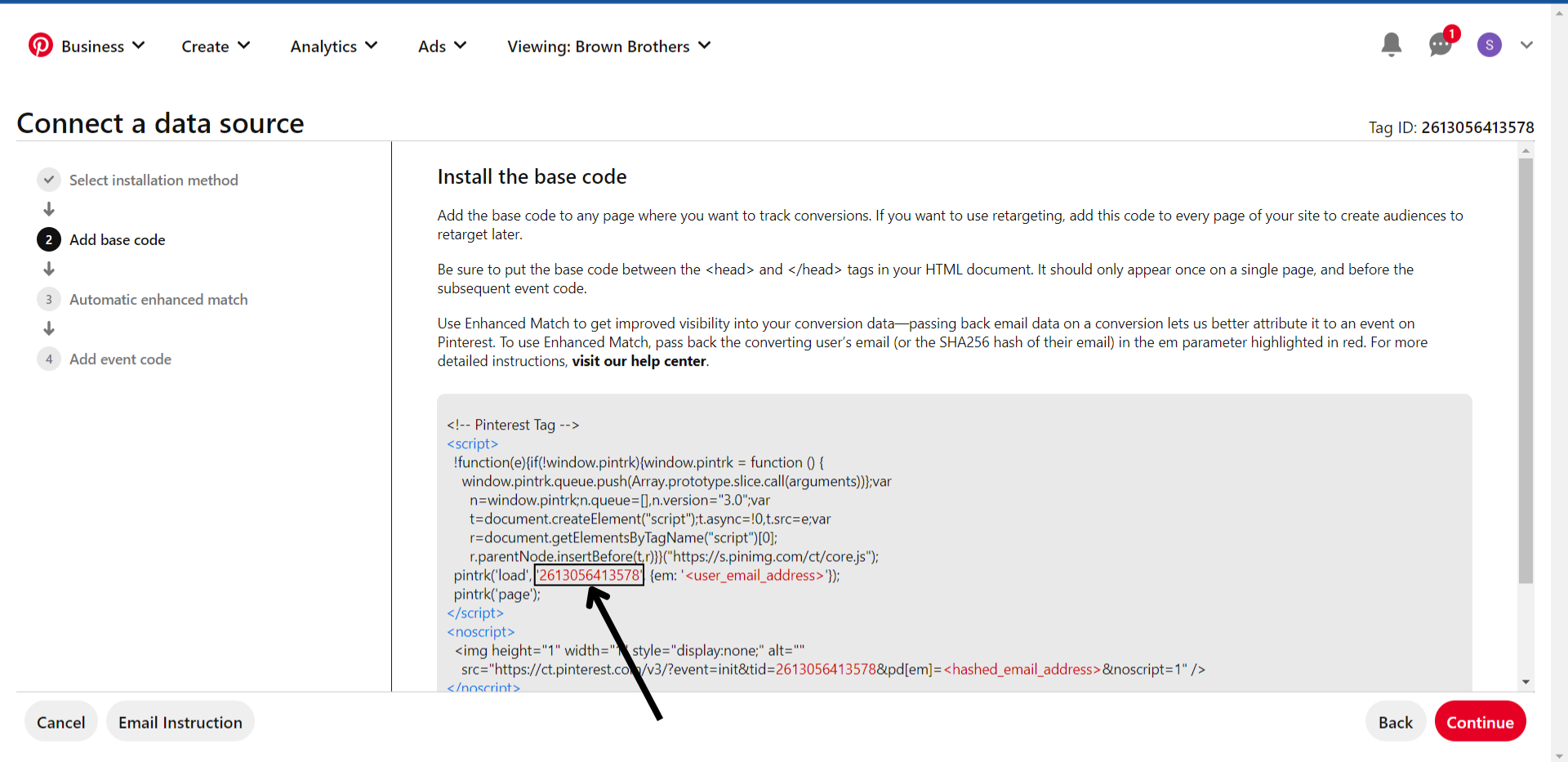Click the Cancel button
Screen dimensions: 1568x762
tap(60, 722)
